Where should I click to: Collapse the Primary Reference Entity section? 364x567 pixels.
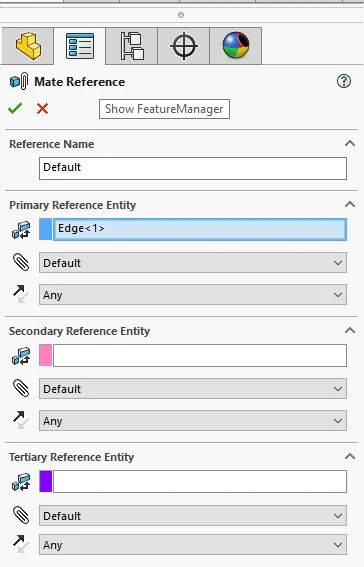[350, 204]
